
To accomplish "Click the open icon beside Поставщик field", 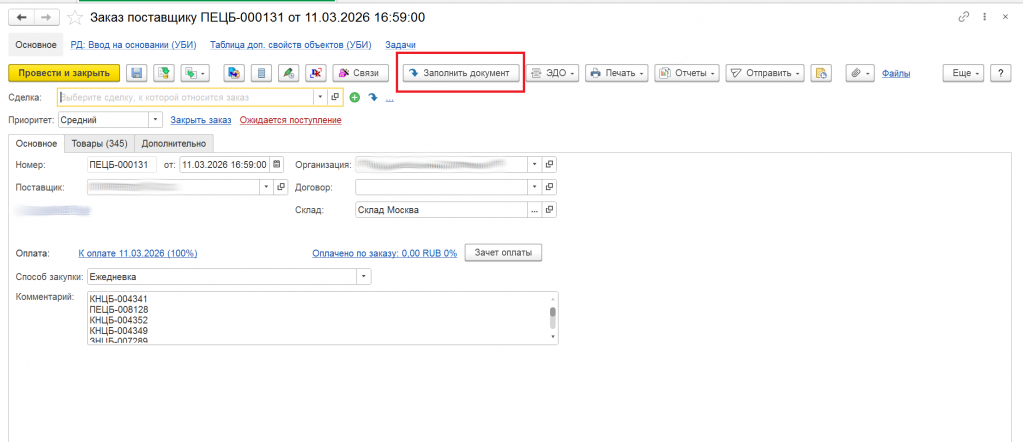I will [x=281, y=187].
